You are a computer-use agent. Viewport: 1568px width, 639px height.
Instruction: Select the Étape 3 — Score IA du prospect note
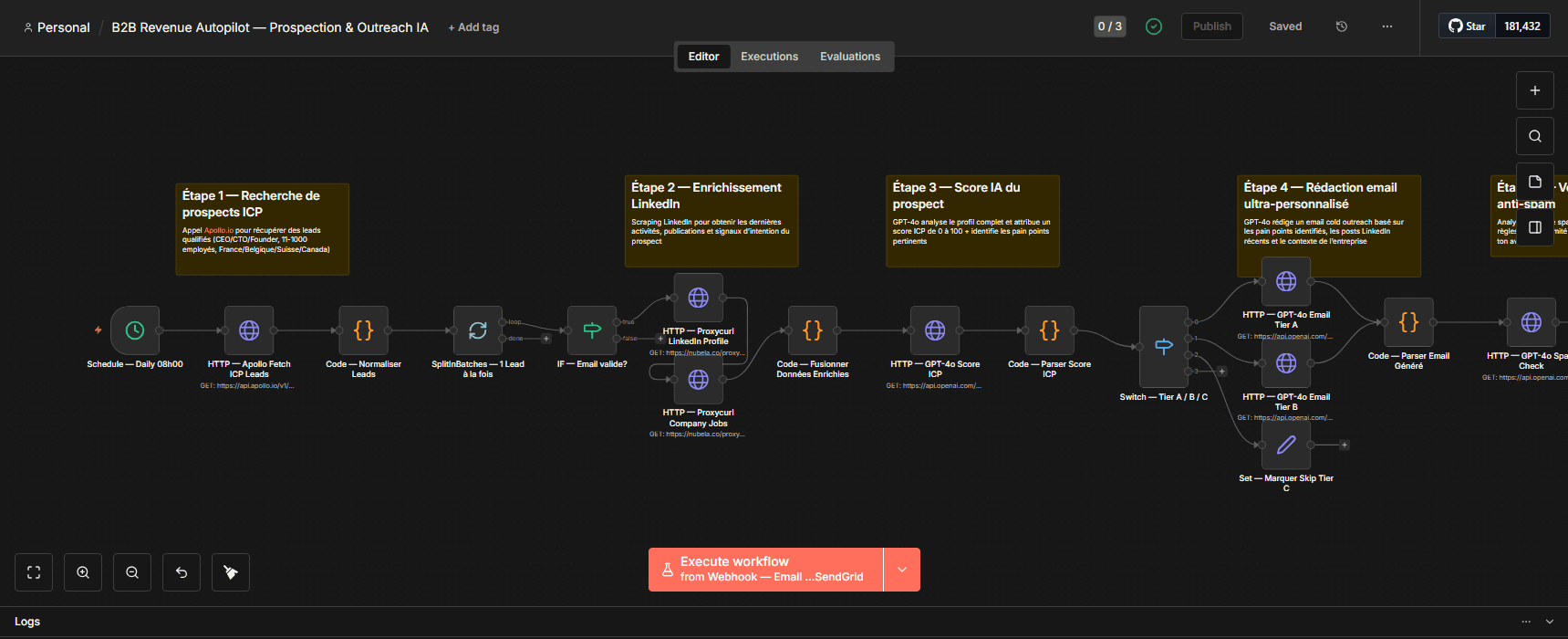coord(972,221)
